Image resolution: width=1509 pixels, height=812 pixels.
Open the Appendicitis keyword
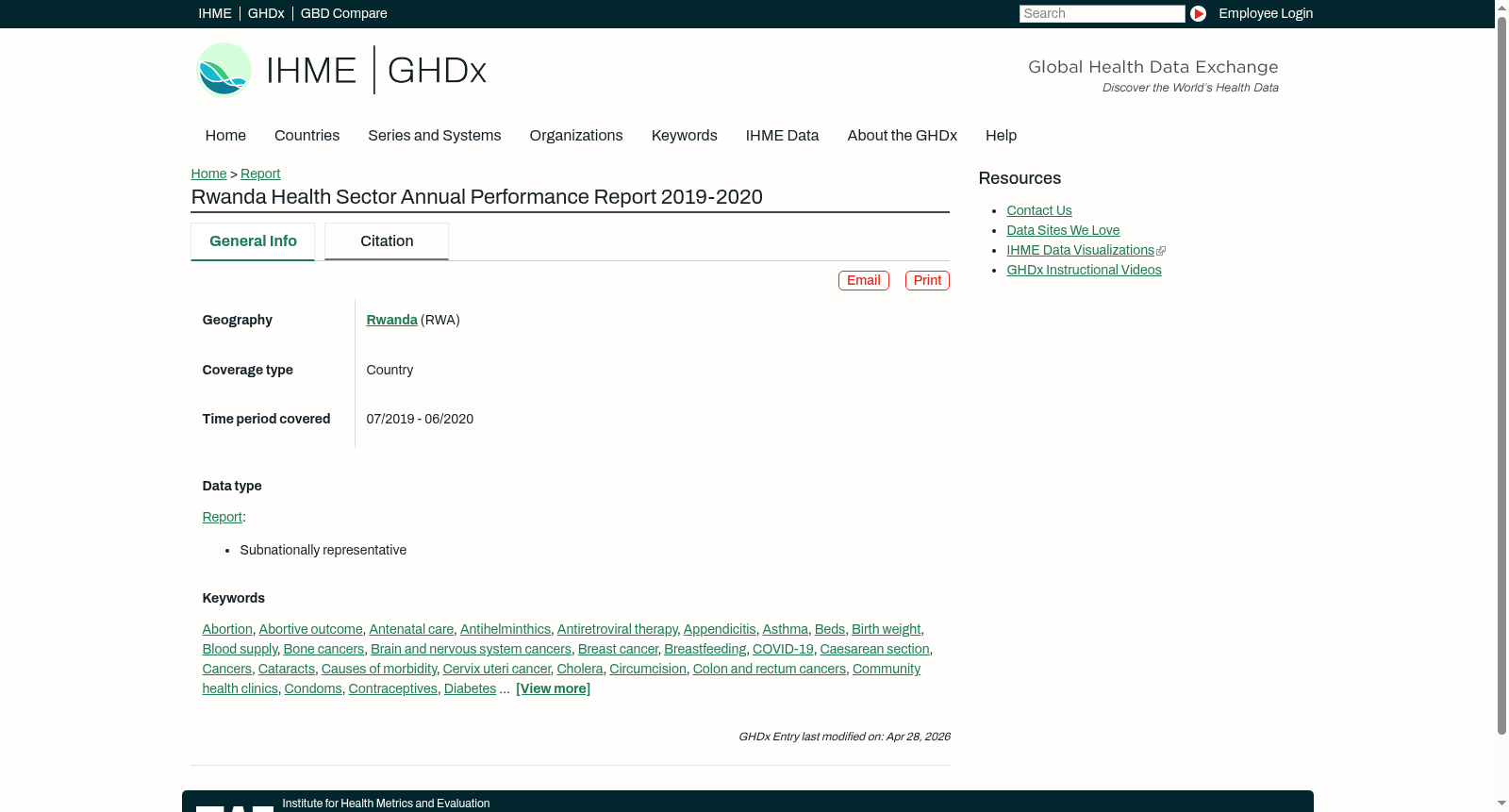(720, 629)
